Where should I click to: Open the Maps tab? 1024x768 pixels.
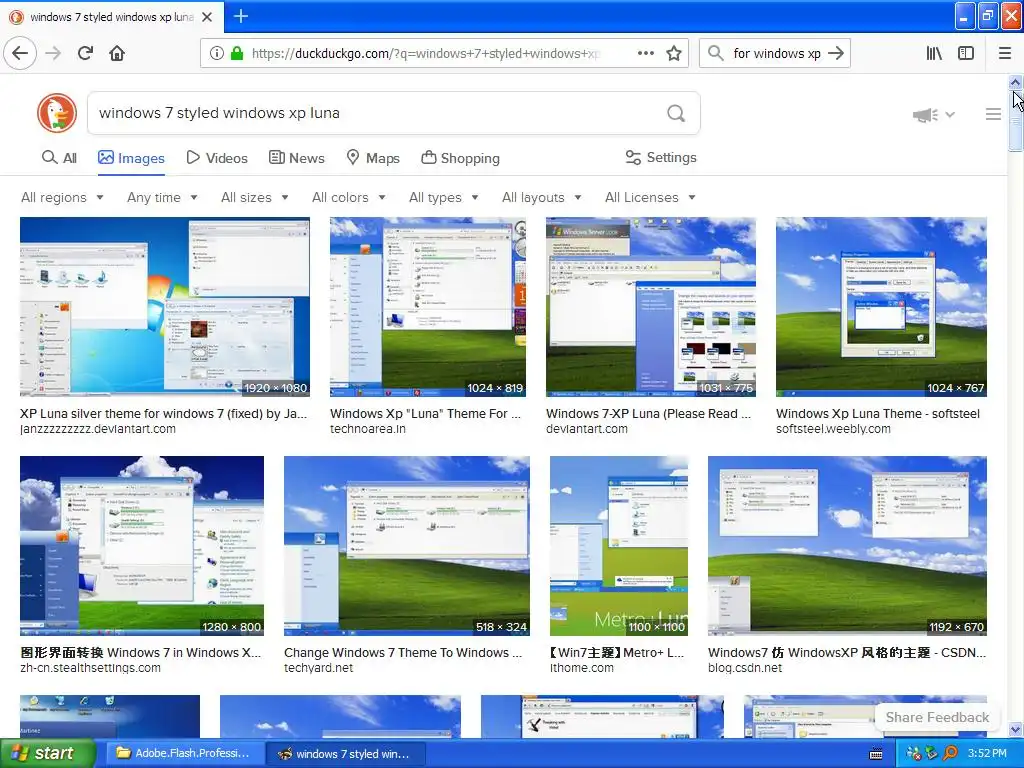coord(372,158)
